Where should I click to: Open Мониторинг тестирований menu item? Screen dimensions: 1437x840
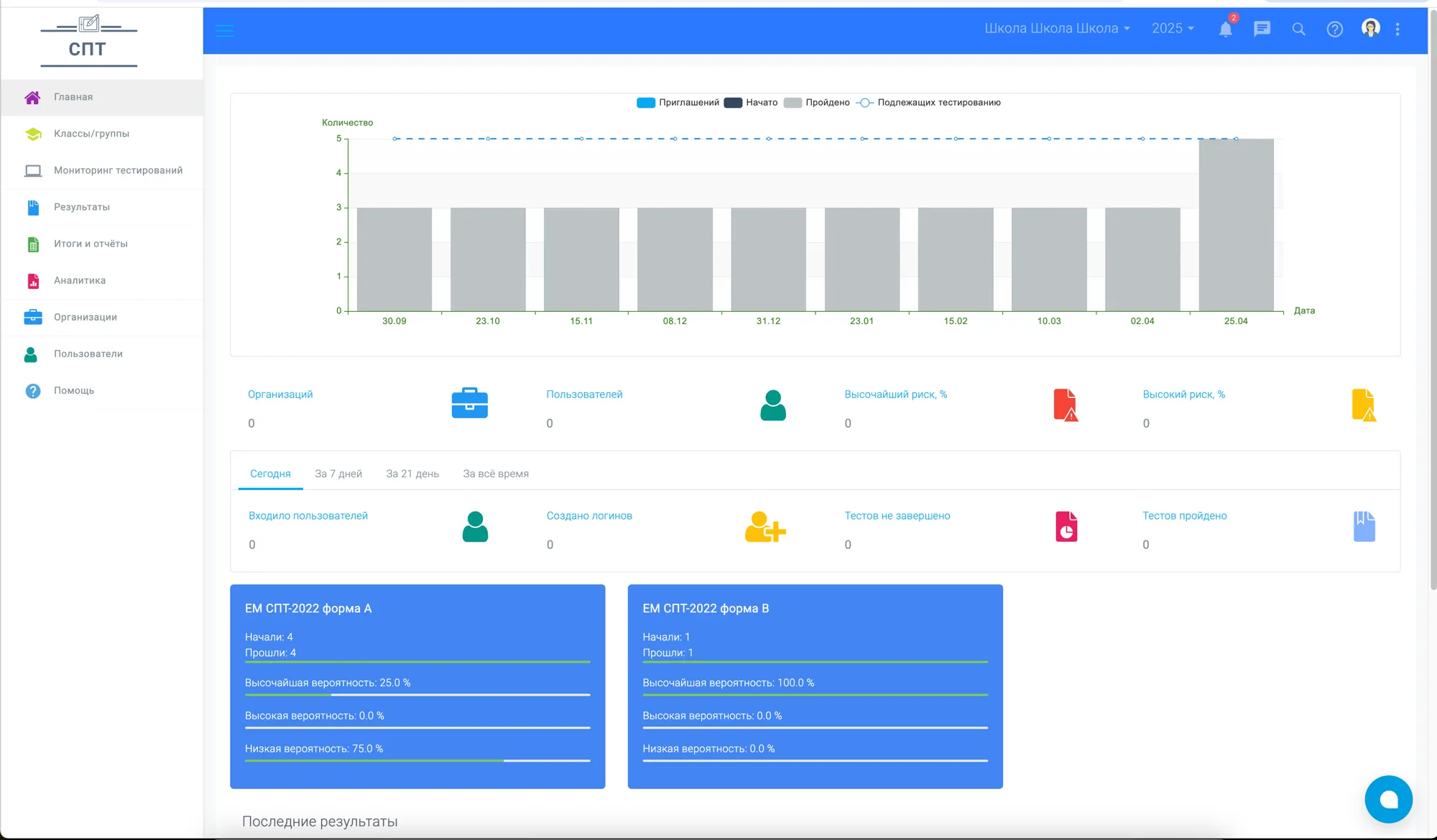tap(102, 171)
